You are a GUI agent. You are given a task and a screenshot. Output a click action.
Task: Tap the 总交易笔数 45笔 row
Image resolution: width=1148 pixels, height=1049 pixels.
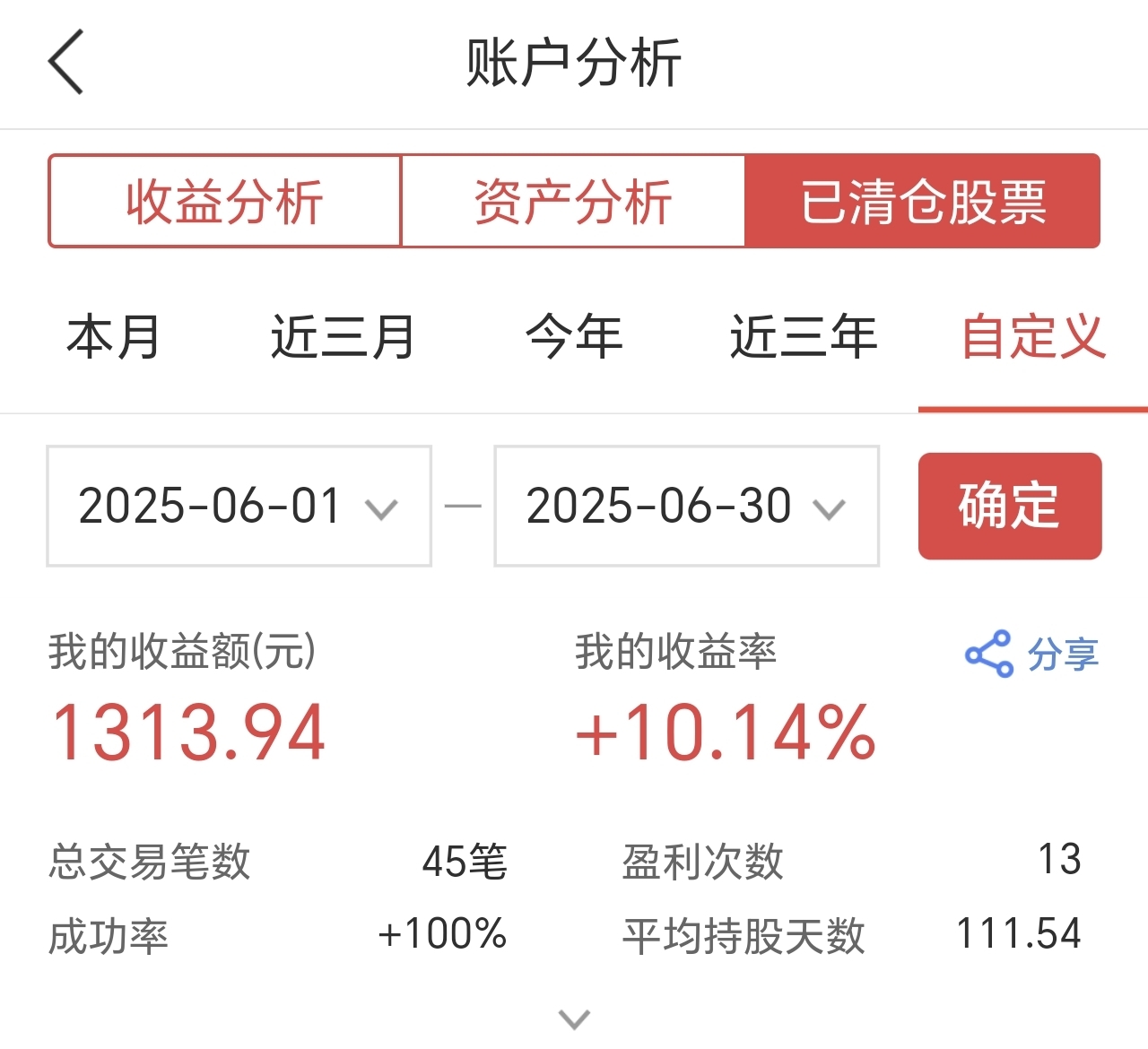pyautogui.click(x=278, y=862)
